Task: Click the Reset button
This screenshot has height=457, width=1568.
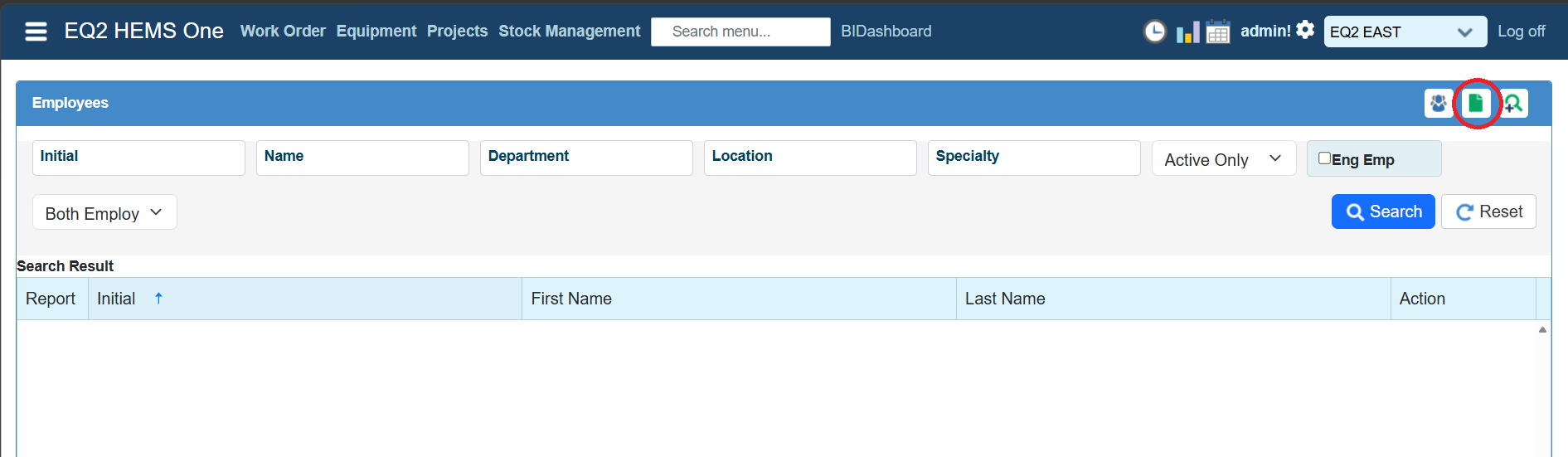Action: click(x=1488, y=211)
